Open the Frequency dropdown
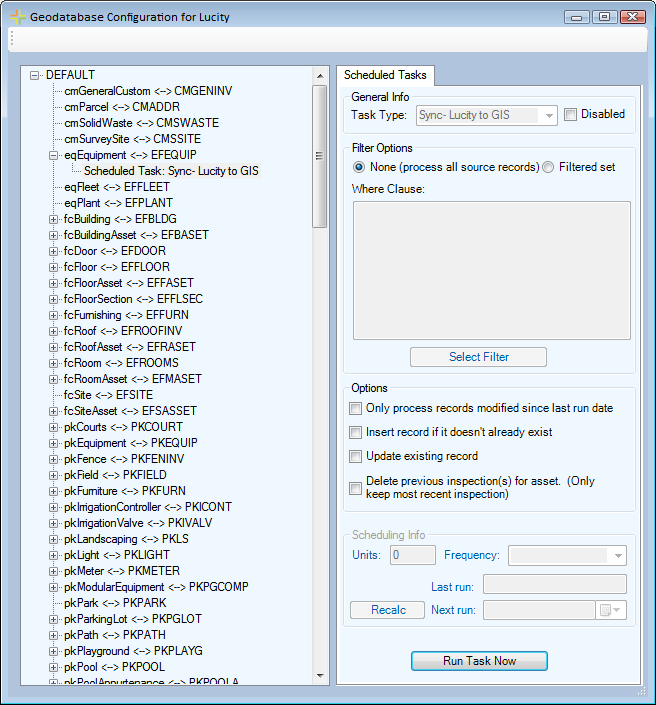Viewport: 656px width, 705px height. tap(618, 556)
